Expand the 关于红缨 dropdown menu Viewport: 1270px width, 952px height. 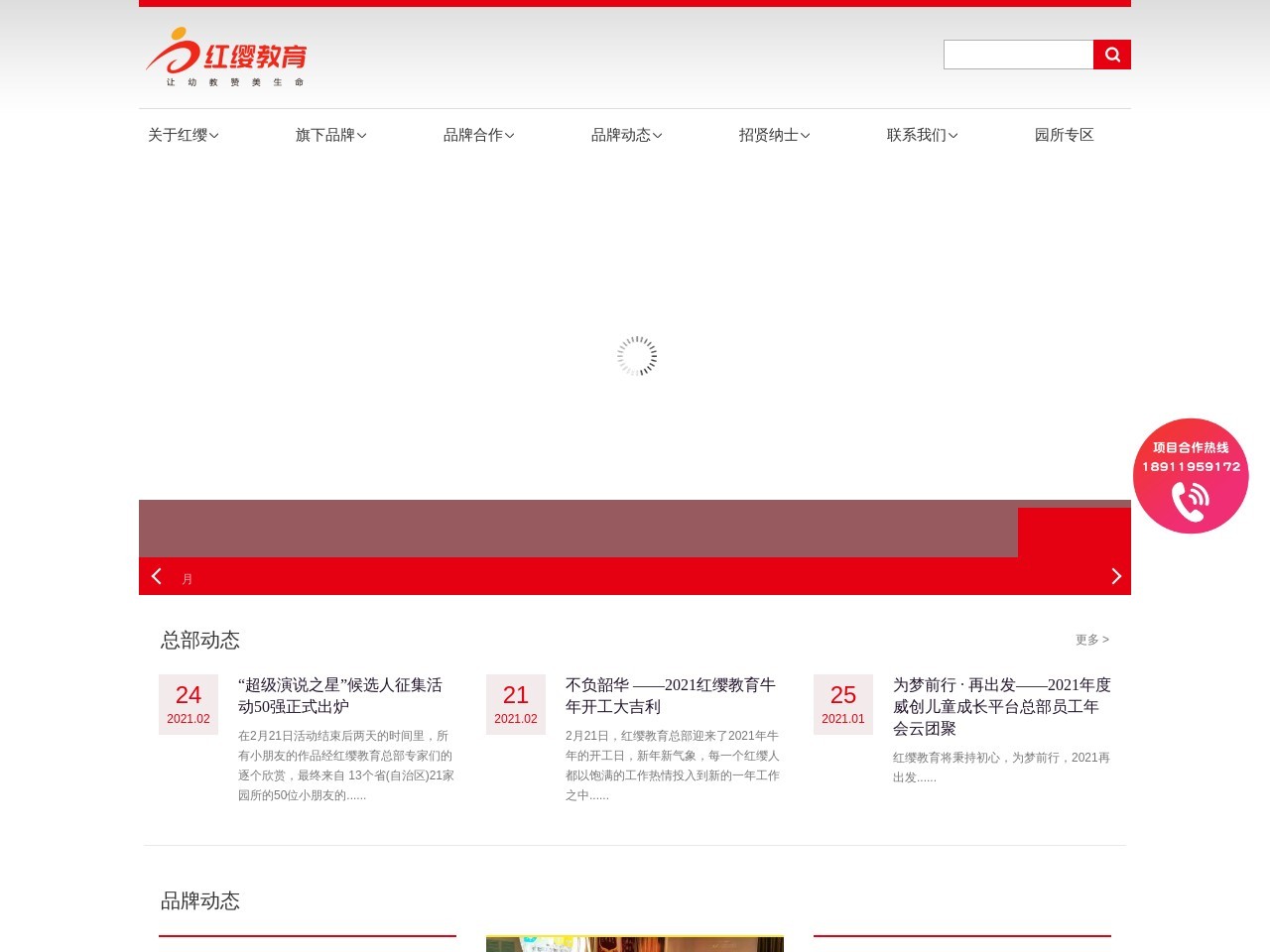tap(184, 135)
